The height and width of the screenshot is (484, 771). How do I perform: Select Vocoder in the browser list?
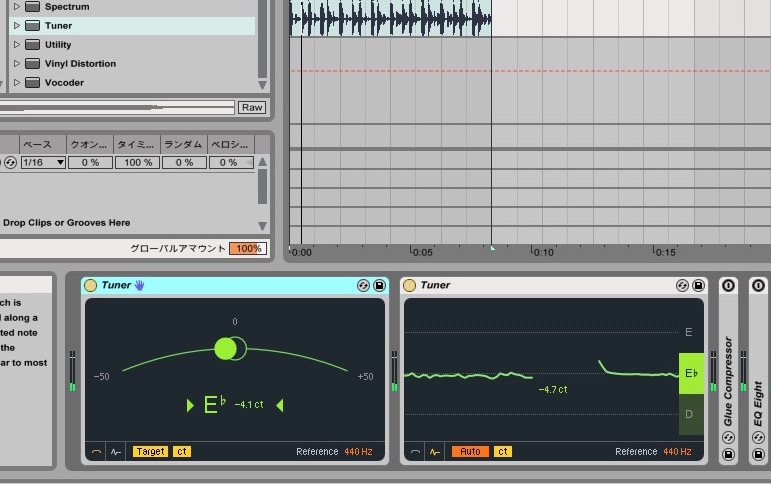pos(64,83)
